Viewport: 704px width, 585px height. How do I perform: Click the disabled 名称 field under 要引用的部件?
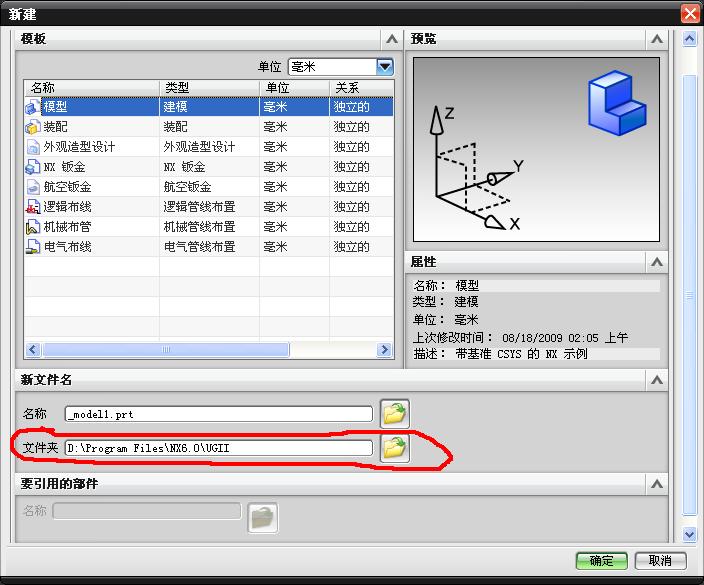(147, 511)
